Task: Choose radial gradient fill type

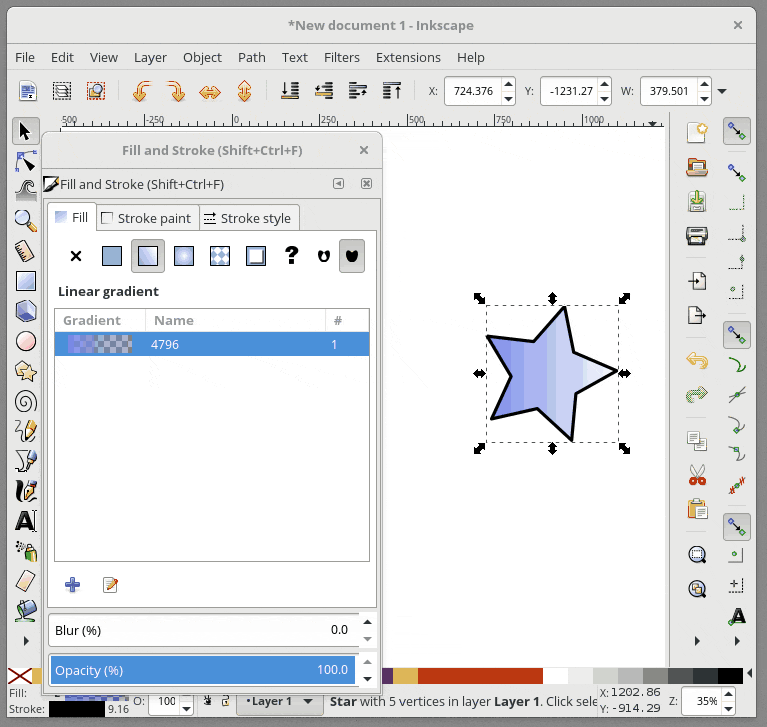Action: tap(184, 256)
